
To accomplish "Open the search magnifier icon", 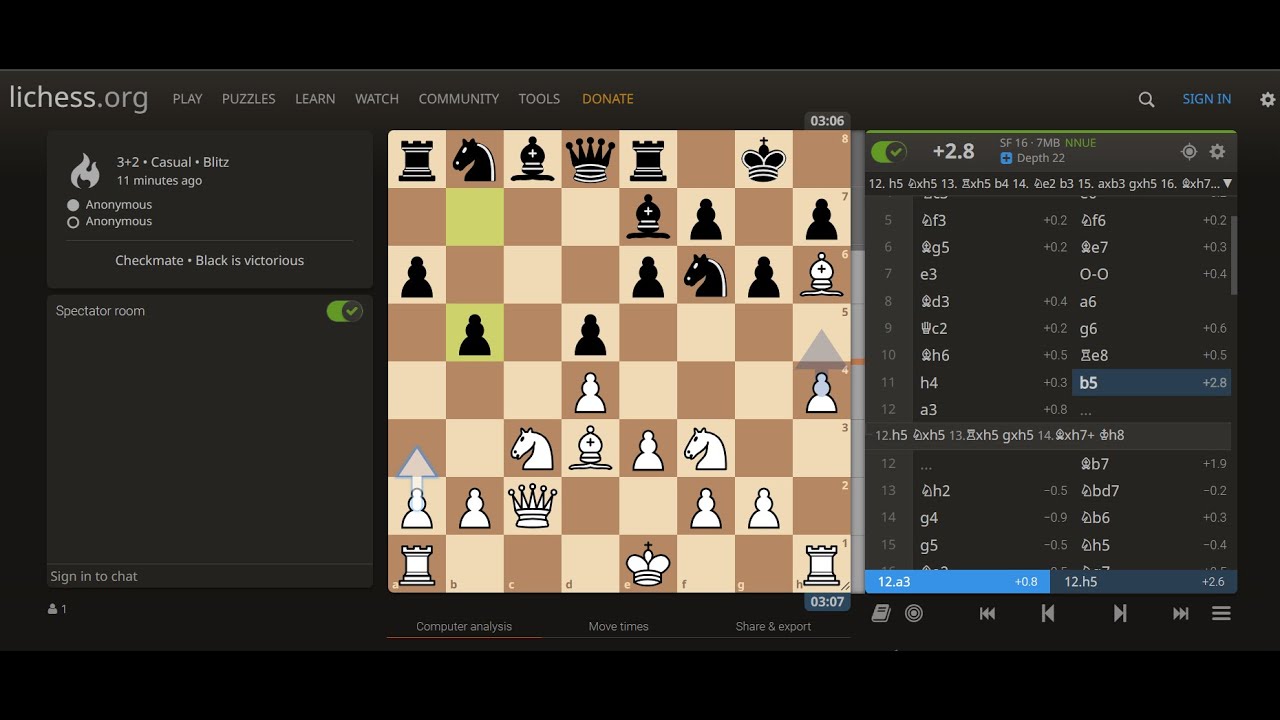I will (1146, 99).
